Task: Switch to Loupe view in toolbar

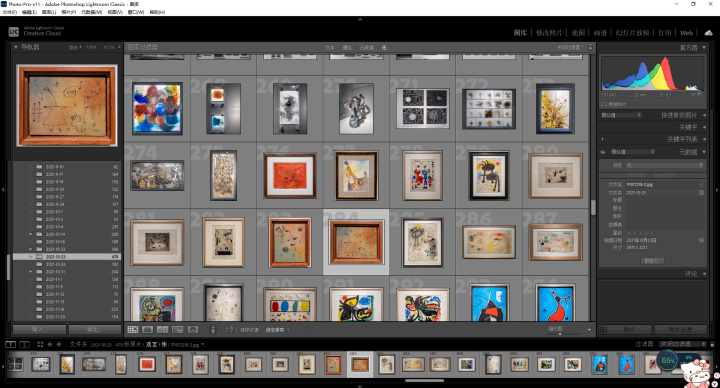Action: pos(147,330)
